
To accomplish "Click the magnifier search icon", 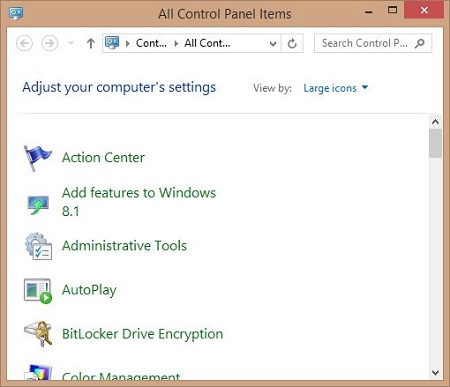I will (420, 43).
